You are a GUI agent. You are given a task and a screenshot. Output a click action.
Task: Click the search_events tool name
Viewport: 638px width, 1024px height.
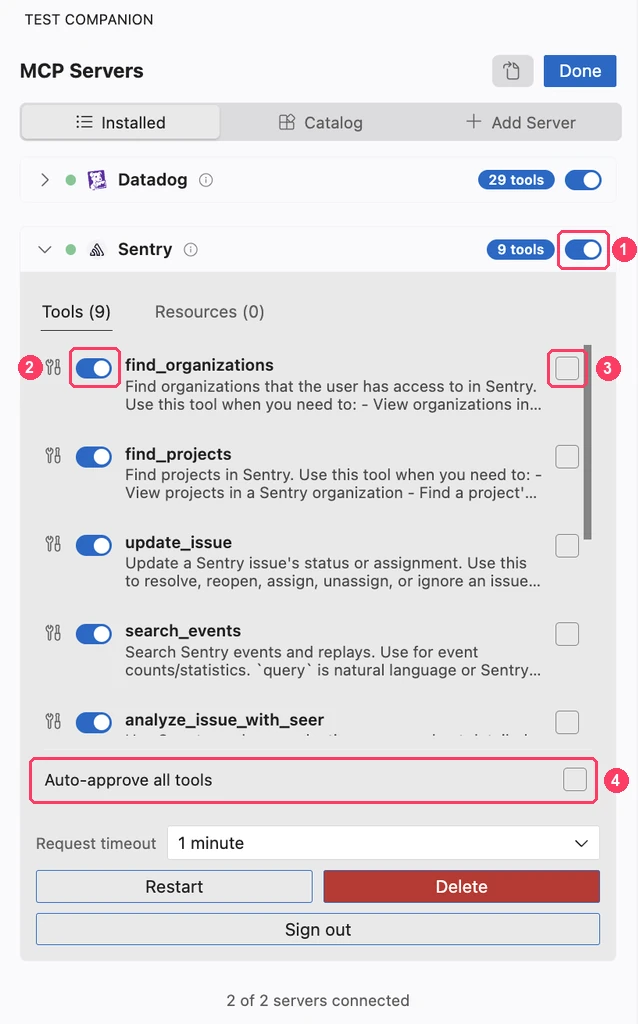click(183, 631)
